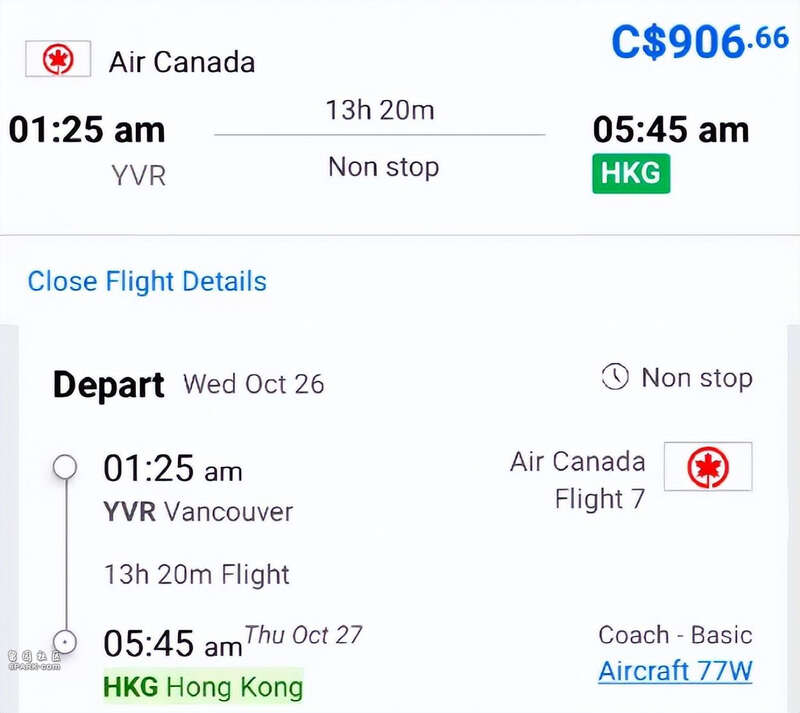Click the Depart Wed Oct 26 heading

coord(188,384)
